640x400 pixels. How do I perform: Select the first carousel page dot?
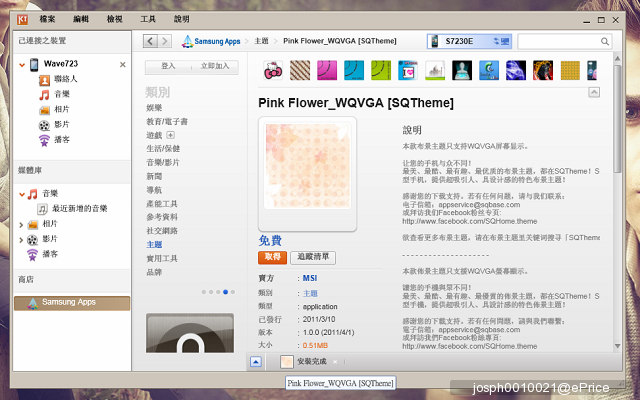(204, 292)
